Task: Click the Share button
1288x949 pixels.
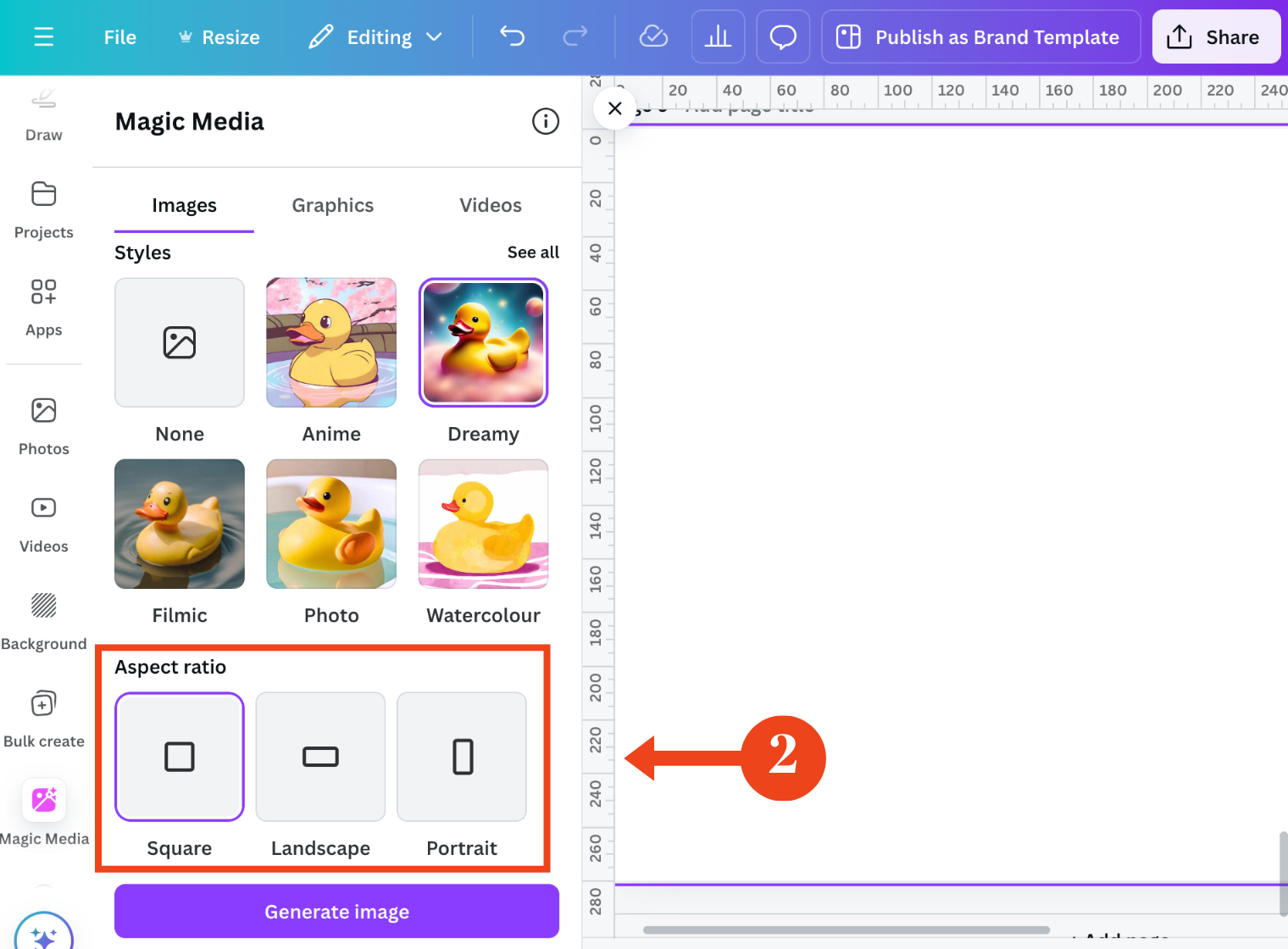Action: 1216,36
